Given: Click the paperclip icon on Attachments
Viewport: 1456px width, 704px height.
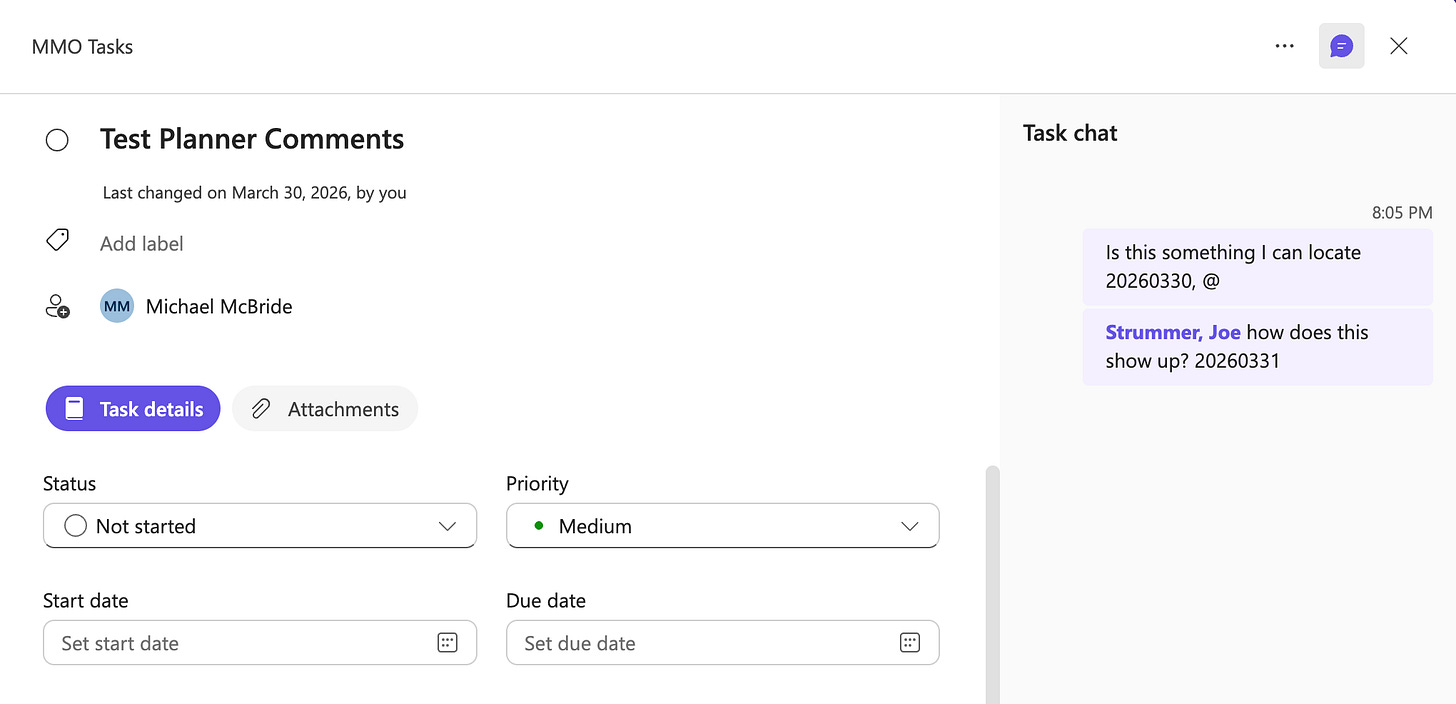Looking at the screenshot, I should point(261,409).
